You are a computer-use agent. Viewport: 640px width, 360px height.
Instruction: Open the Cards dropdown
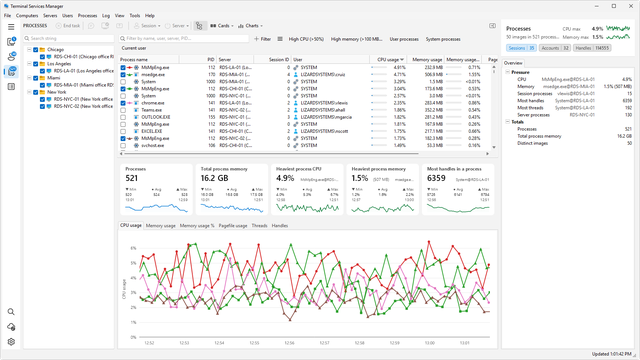[x=222, y=26]
